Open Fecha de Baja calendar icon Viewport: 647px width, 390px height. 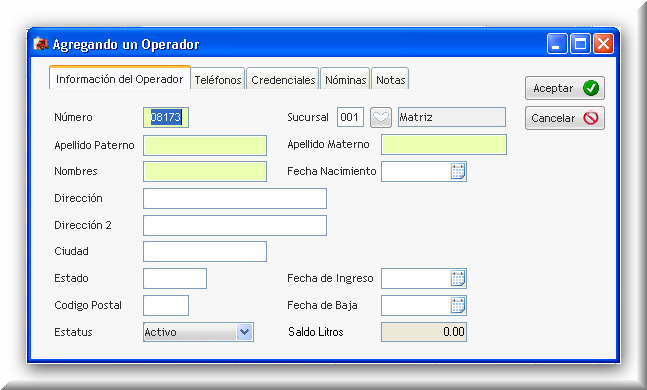[x=458, y=306]
